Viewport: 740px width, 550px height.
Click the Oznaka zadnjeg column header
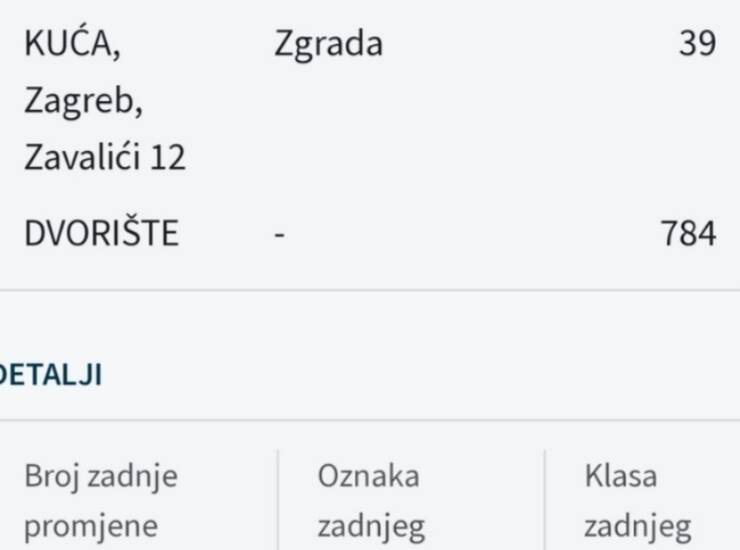371,500
